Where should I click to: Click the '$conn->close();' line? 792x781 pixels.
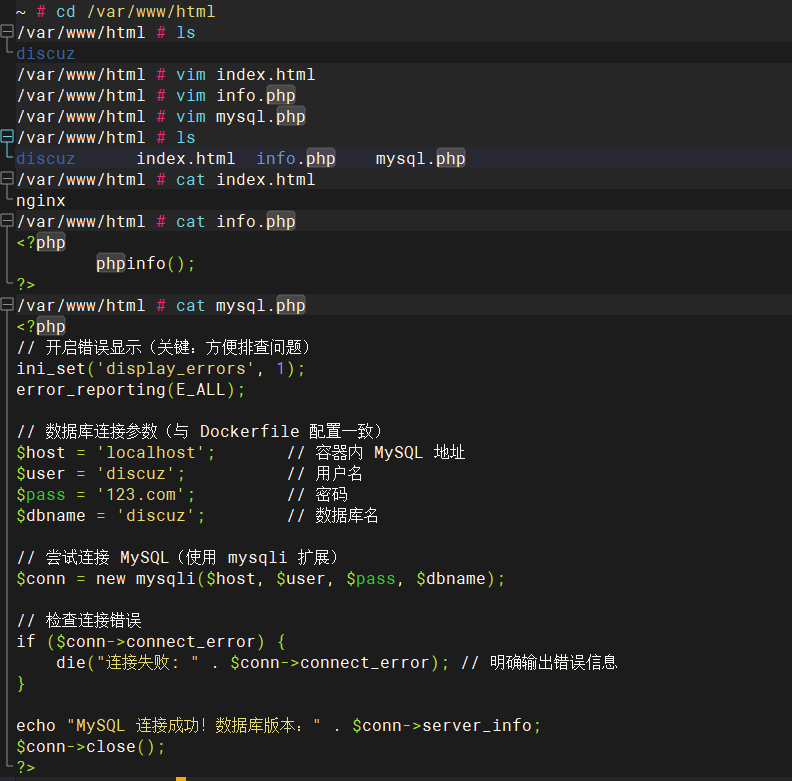point(90,747)
